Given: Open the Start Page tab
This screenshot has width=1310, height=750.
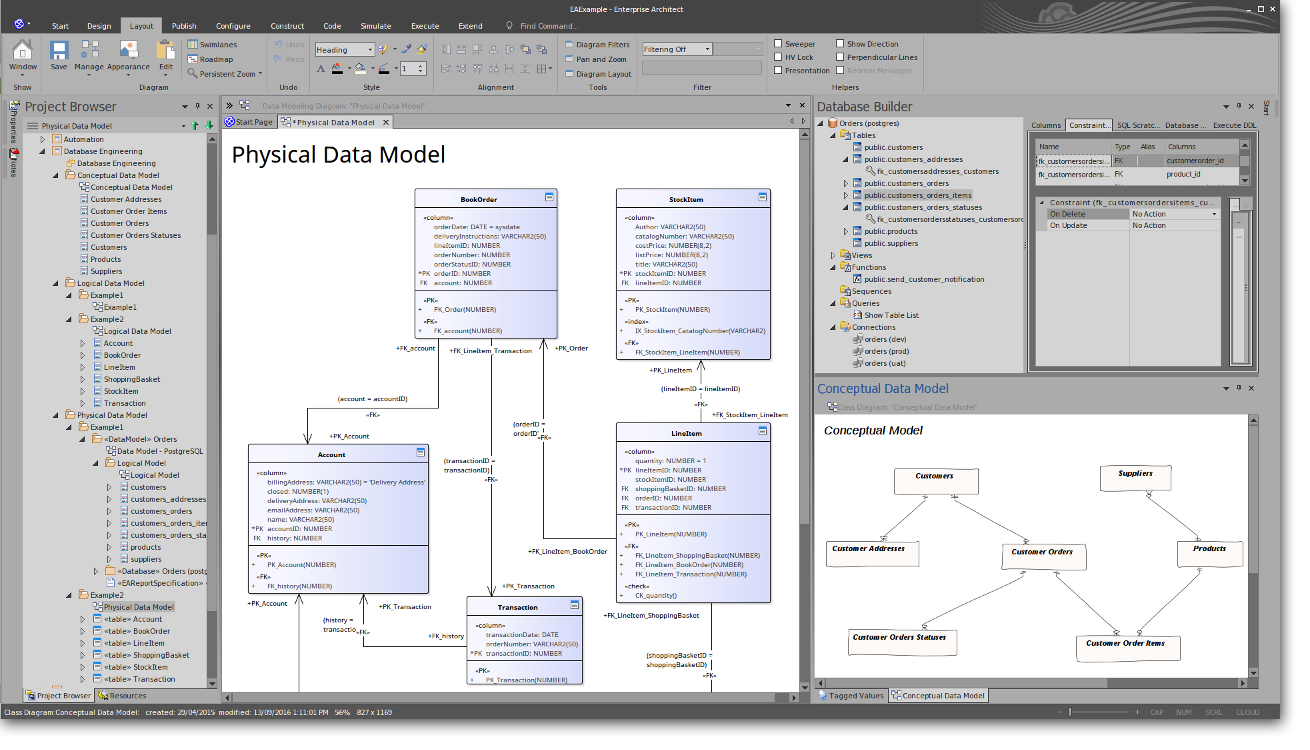Looking at the screenshot, I should pyautogui.click(x=253, y=122).
